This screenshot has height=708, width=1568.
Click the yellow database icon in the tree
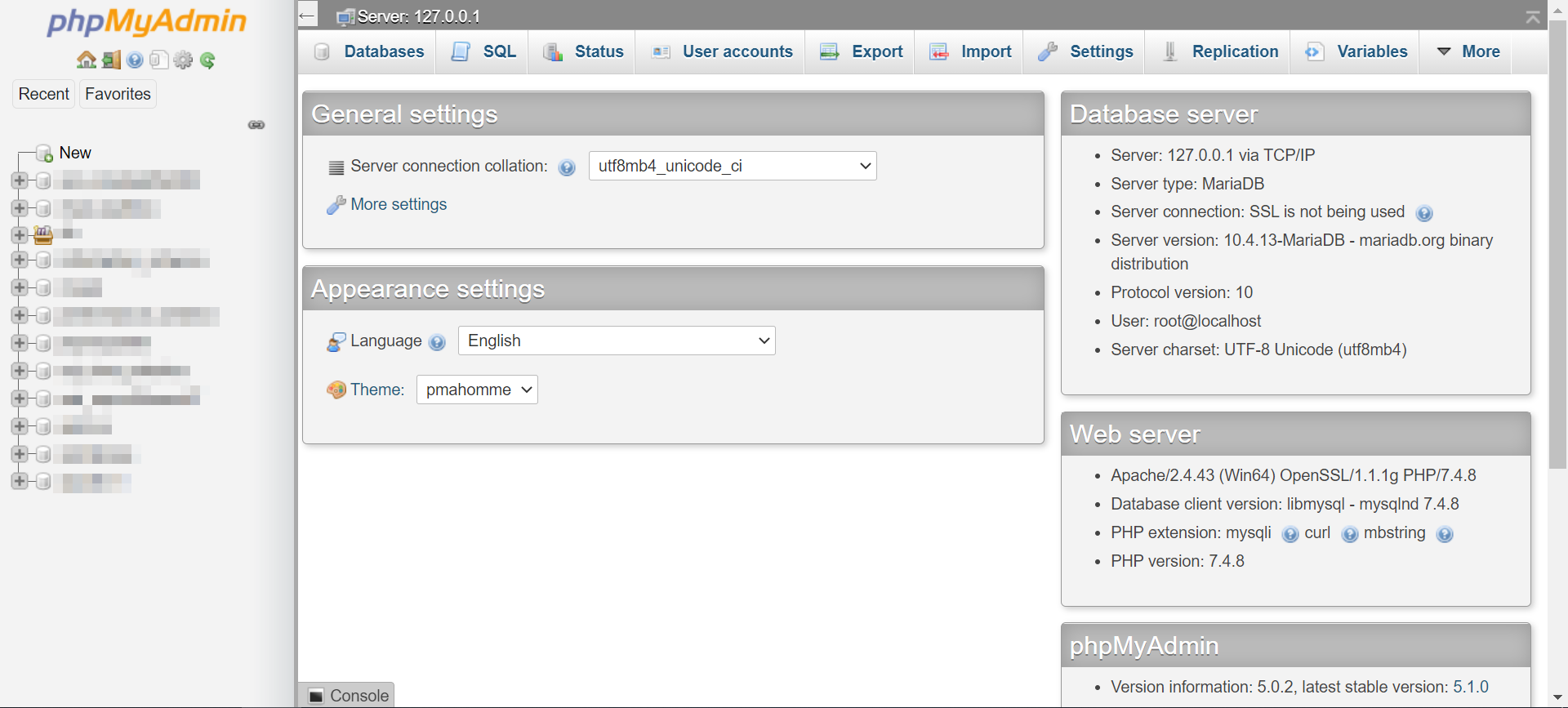tap(43, 235)
